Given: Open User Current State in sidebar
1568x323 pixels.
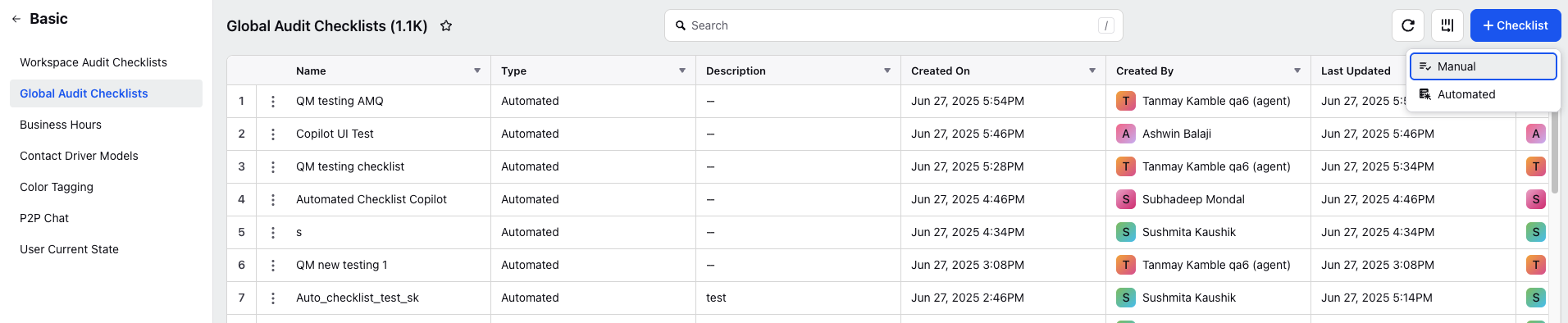Looking at the screenshot, I should [x=106, y=249].
